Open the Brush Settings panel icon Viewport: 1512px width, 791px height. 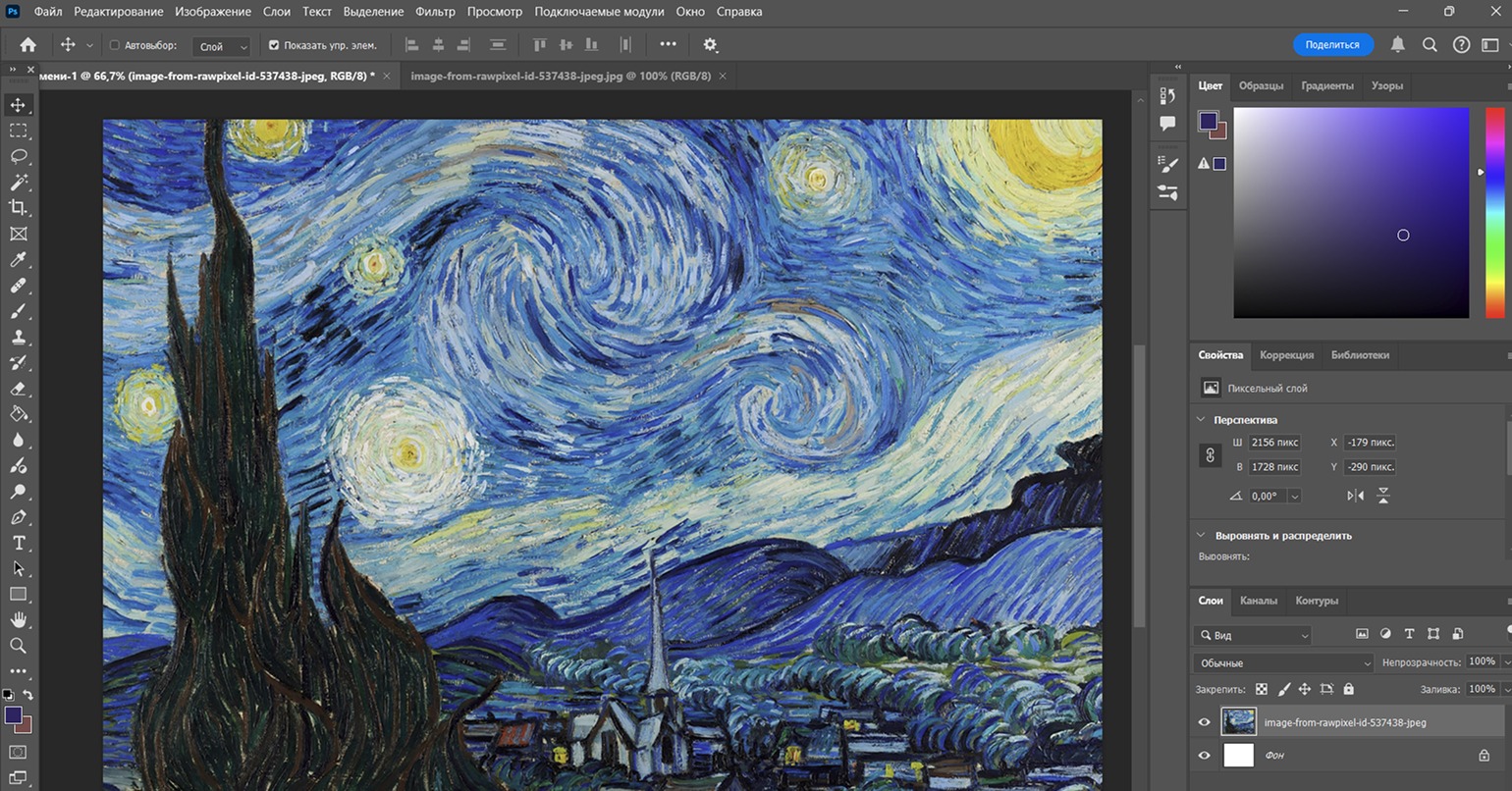tap(1167, 164)
